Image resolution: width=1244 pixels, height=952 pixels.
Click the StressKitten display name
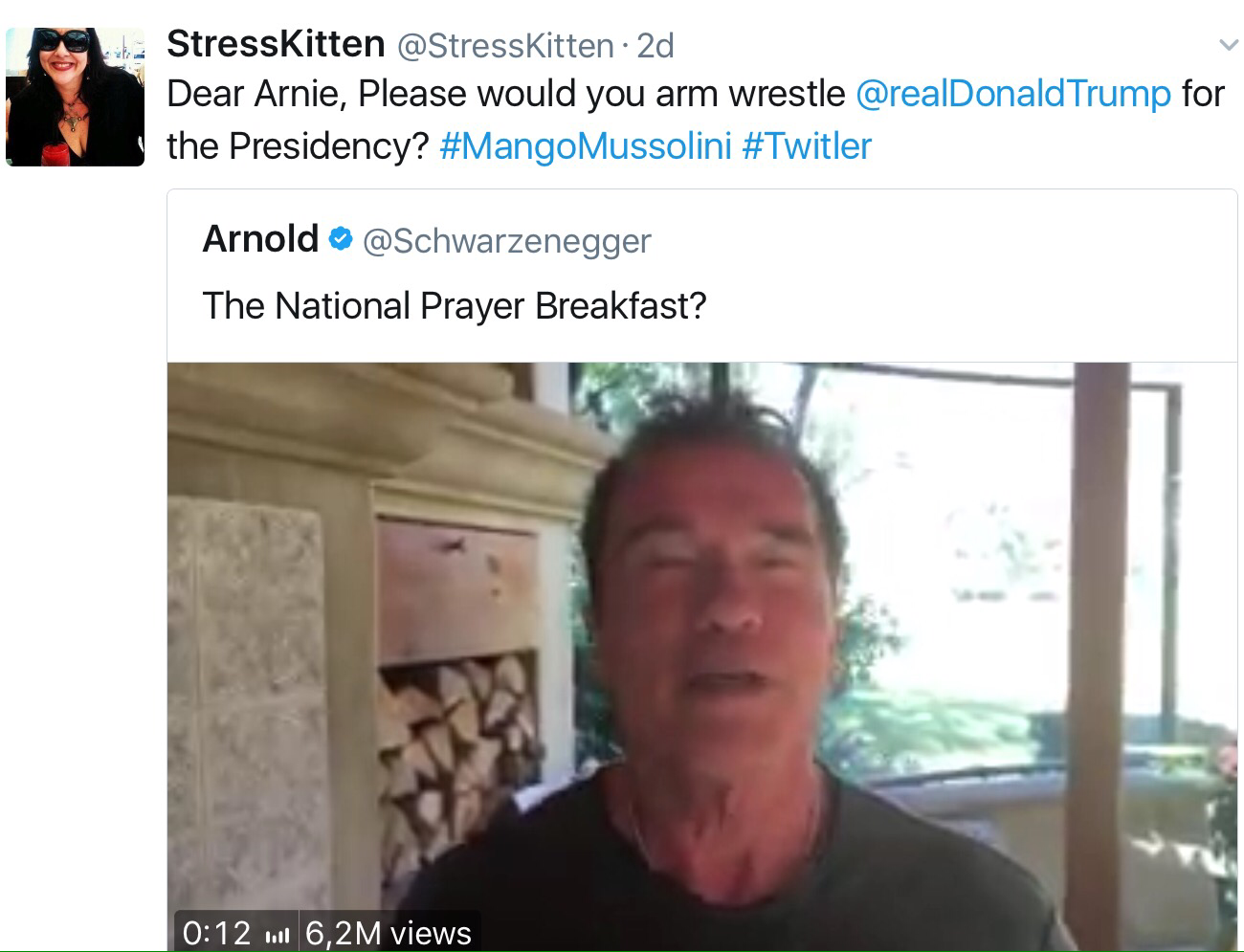coord(276,44)
